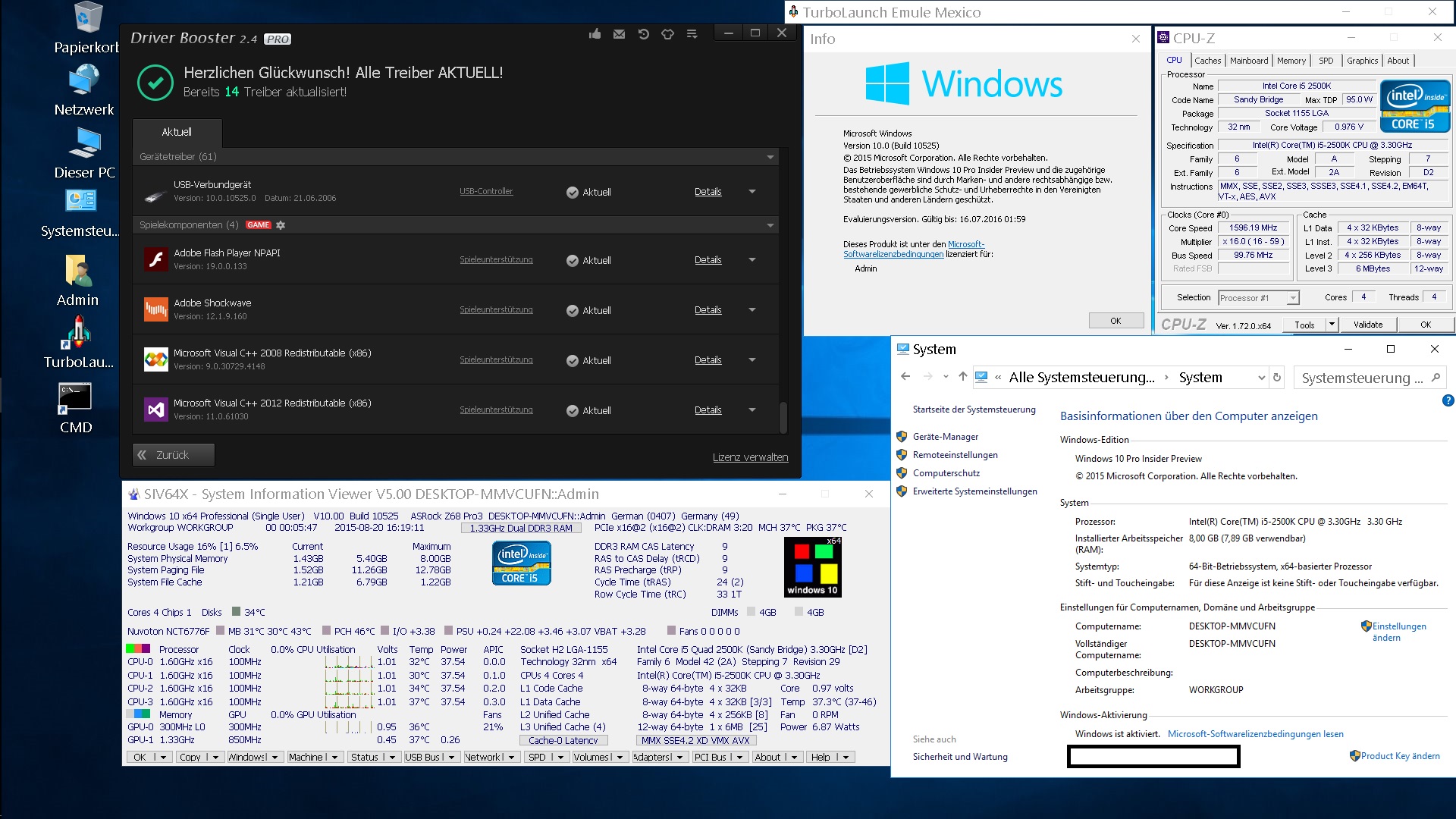Collapse the Gerätetreiber (61) section

[770, 157]
